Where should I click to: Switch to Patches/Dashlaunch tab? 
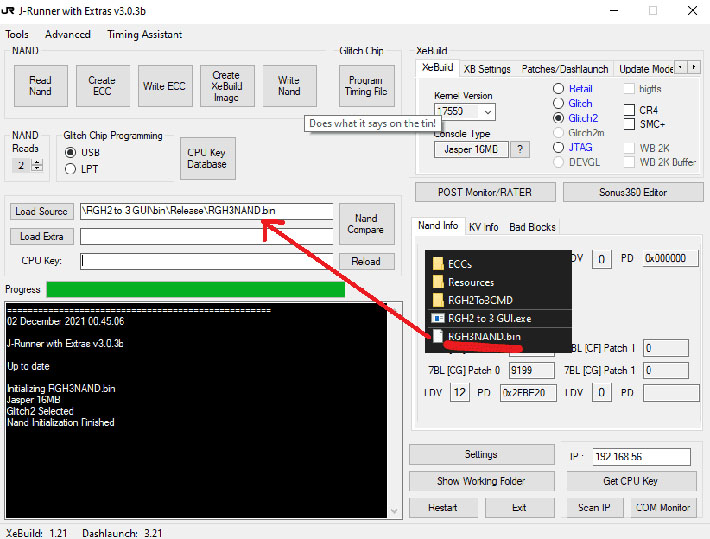[x=565, y=69]
